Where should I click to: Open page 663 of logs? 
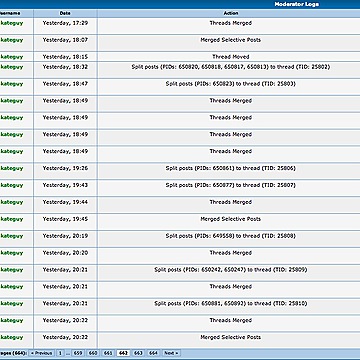click(x=138, y=353)
